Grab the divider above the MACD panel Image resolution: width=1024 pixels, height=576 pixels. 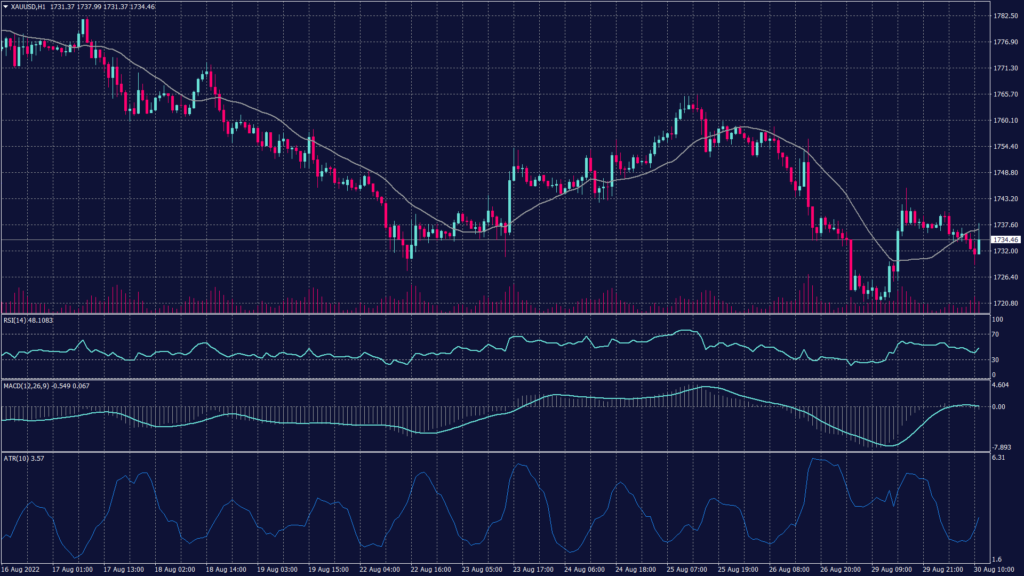point(494,379)
